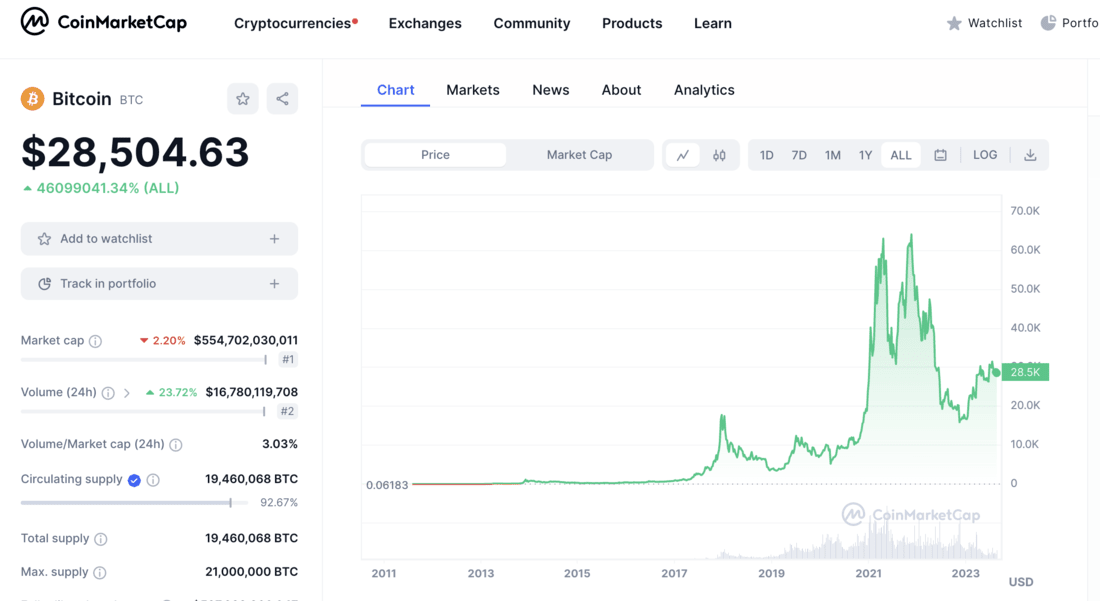Click the Add to watchlist button
This screenshot has height=601, width=1100.
pyautogui.click(x=159, y=239)
